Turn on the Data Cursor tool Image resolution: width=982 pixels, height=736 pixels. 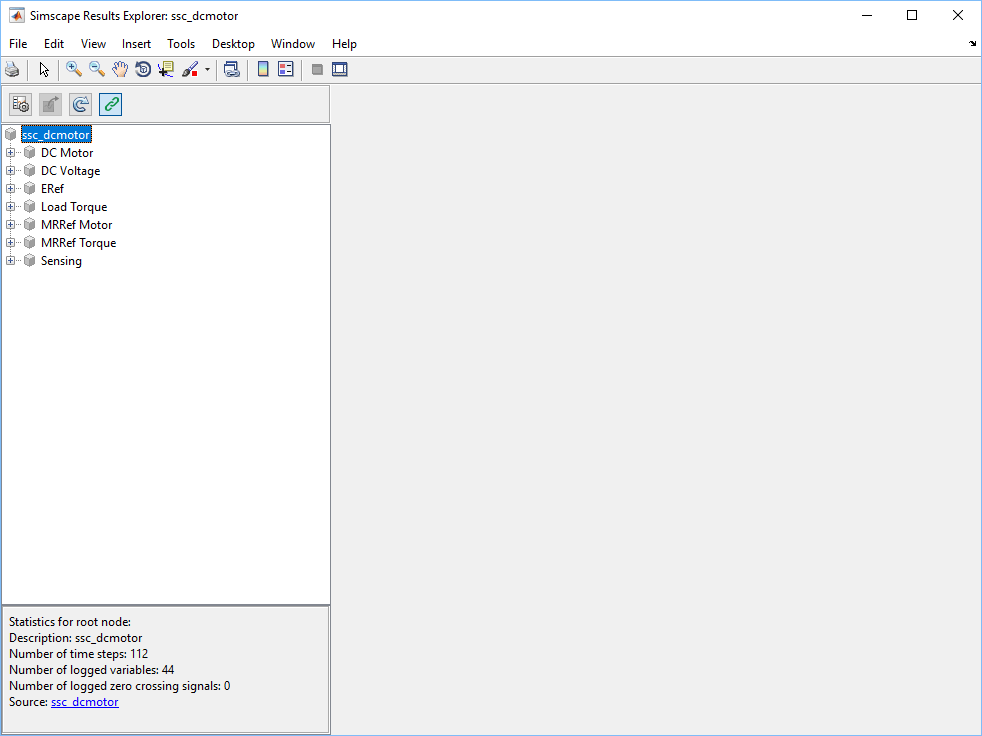pos(166,70)
